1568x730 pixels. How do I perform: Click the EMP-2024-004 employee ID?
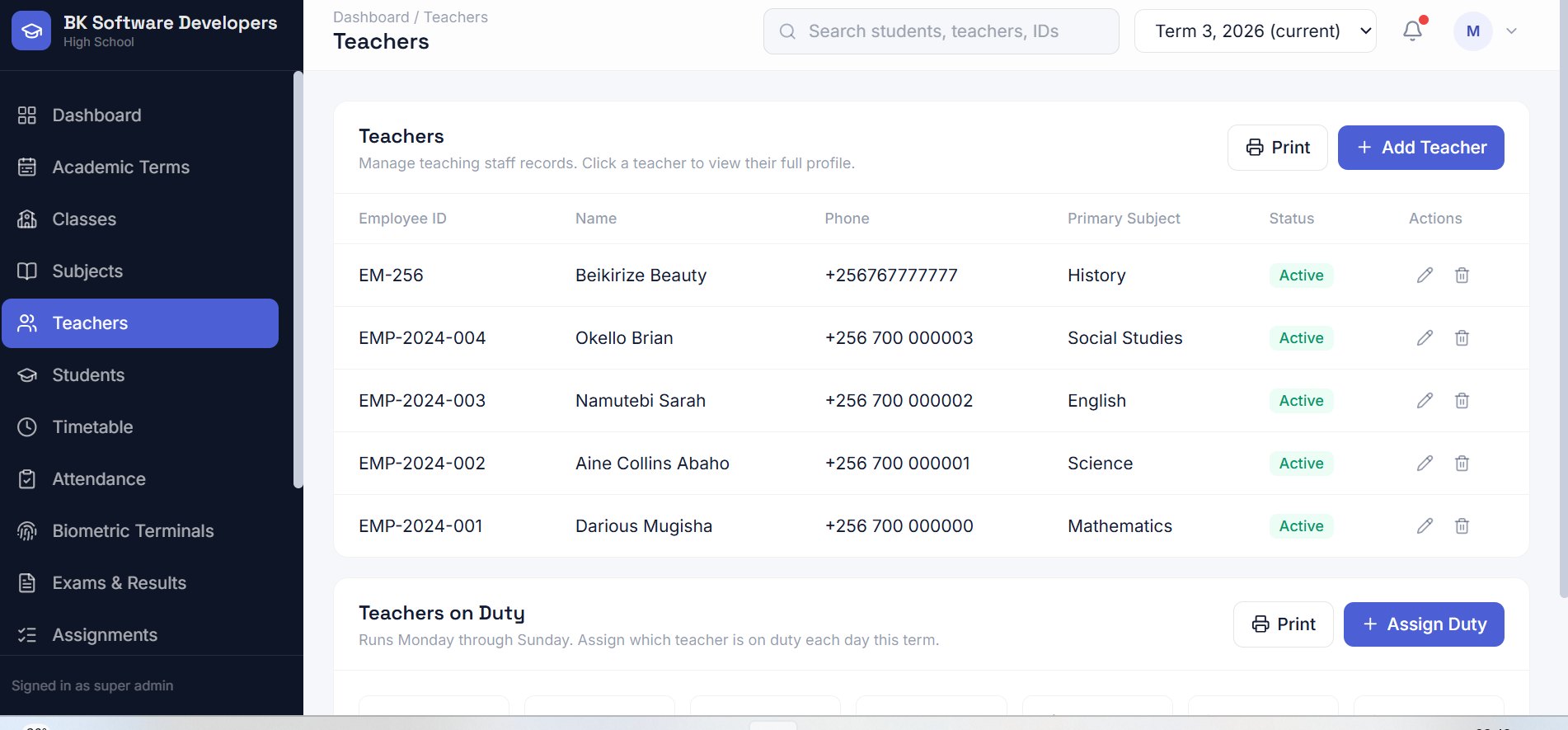[x=422, y=338]
